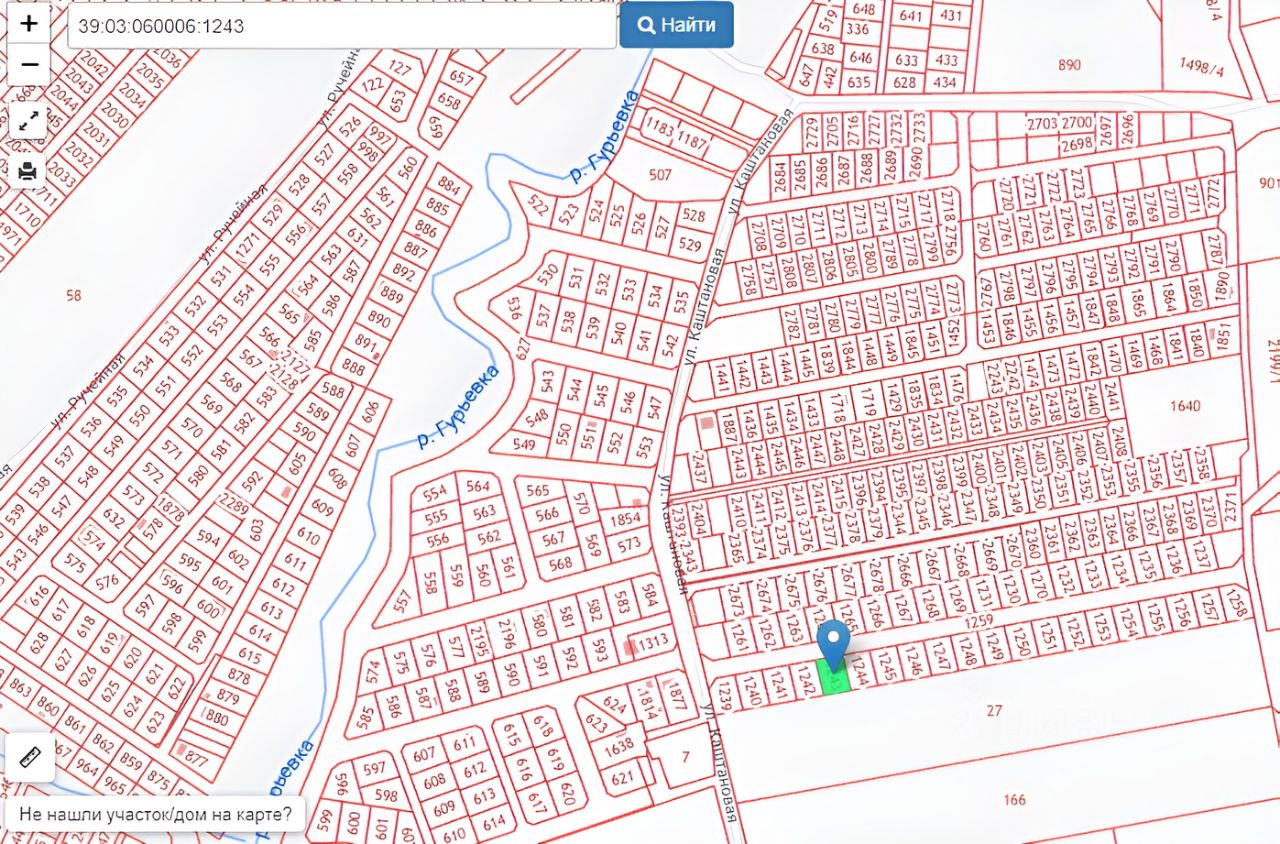This screenshot has height=844, width=1280.
Task: Click the middle р. Гурьевка river label
Action: (458, 408)
